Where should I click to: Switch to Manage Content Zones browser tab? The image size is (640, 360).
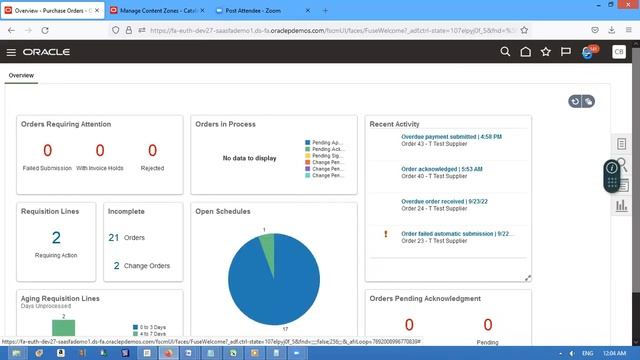pos(157,11)
